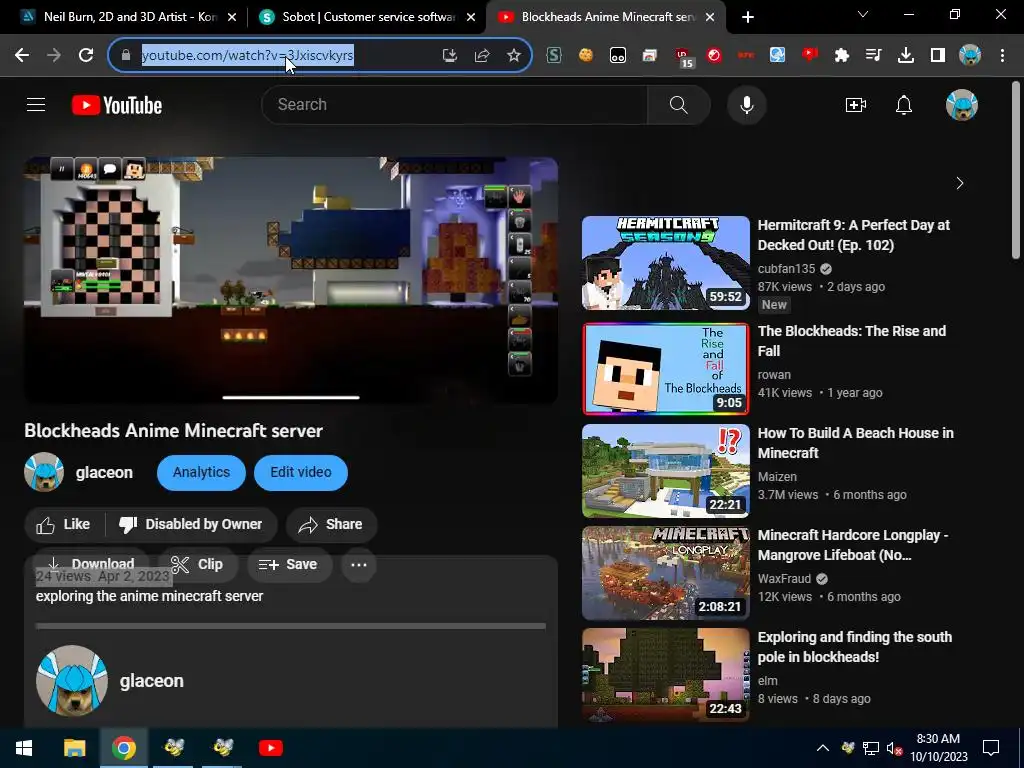Click the network icon in the system tray
The width and height of the screenshot is (1024, 768).
(x=871, y=748)
